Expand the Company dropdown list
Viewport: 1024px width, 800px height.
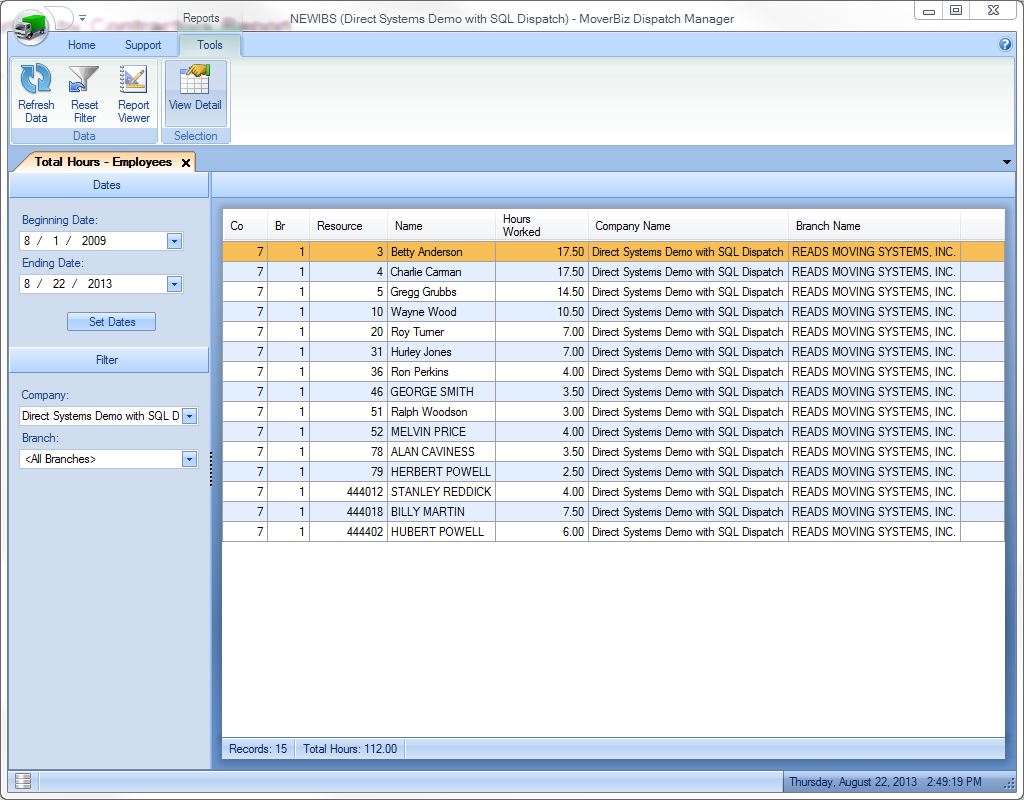(189, 416)
